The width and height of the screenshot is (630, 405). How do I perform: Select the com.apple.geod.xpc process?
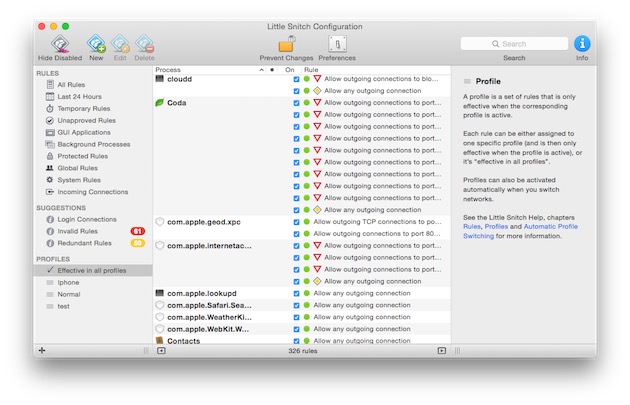[x=204, y=222]
